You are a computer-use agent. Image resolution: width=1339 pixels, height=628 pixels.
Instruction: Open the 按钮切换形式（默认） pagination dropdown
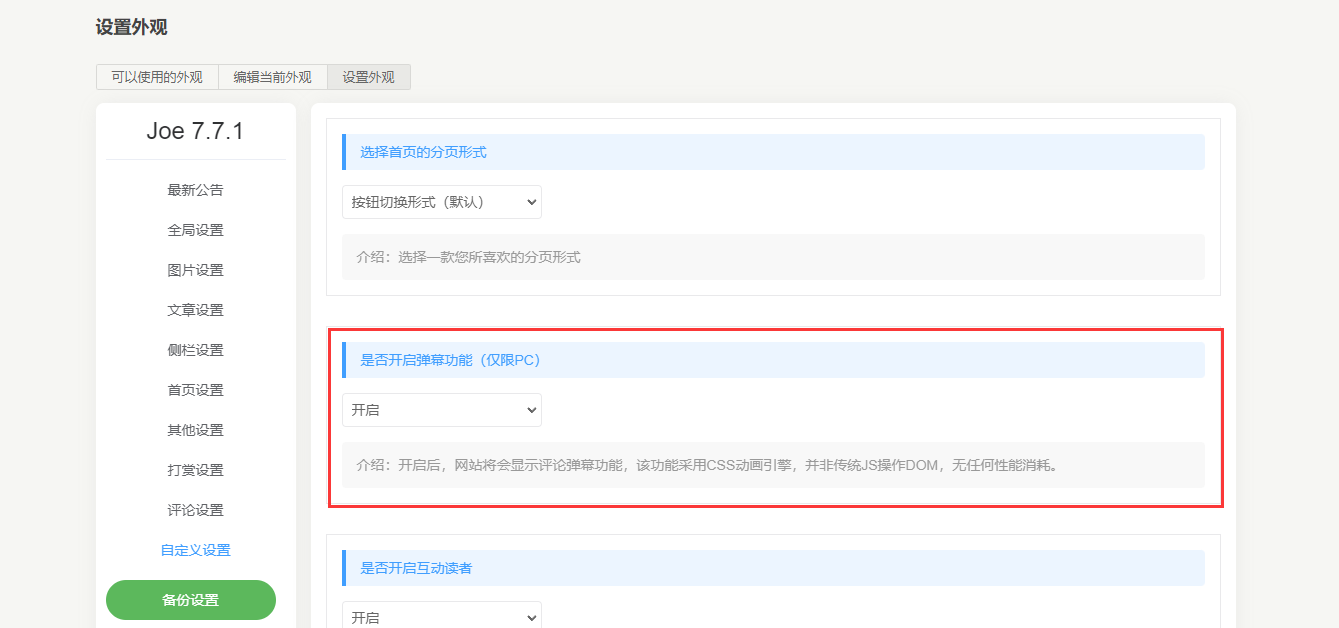point(442,202)
